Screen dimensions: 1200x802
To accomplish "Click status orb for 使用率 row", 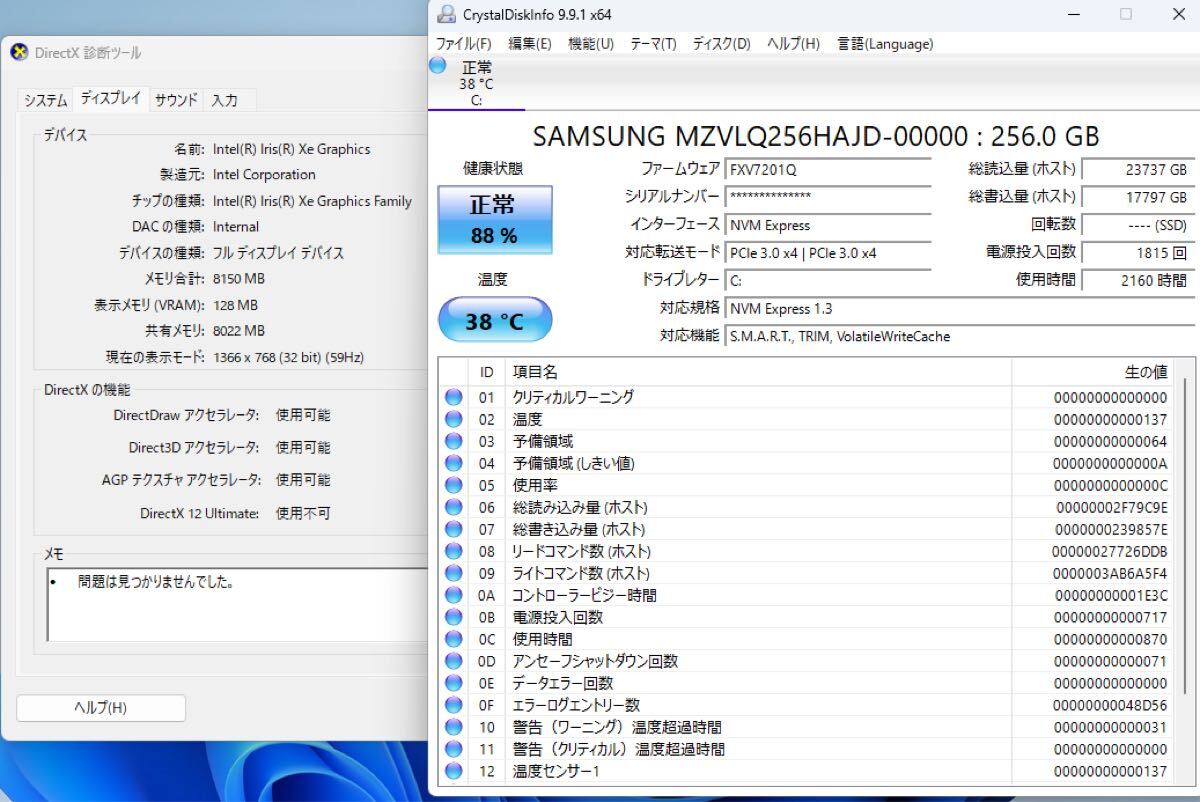I will click(454, 485).
